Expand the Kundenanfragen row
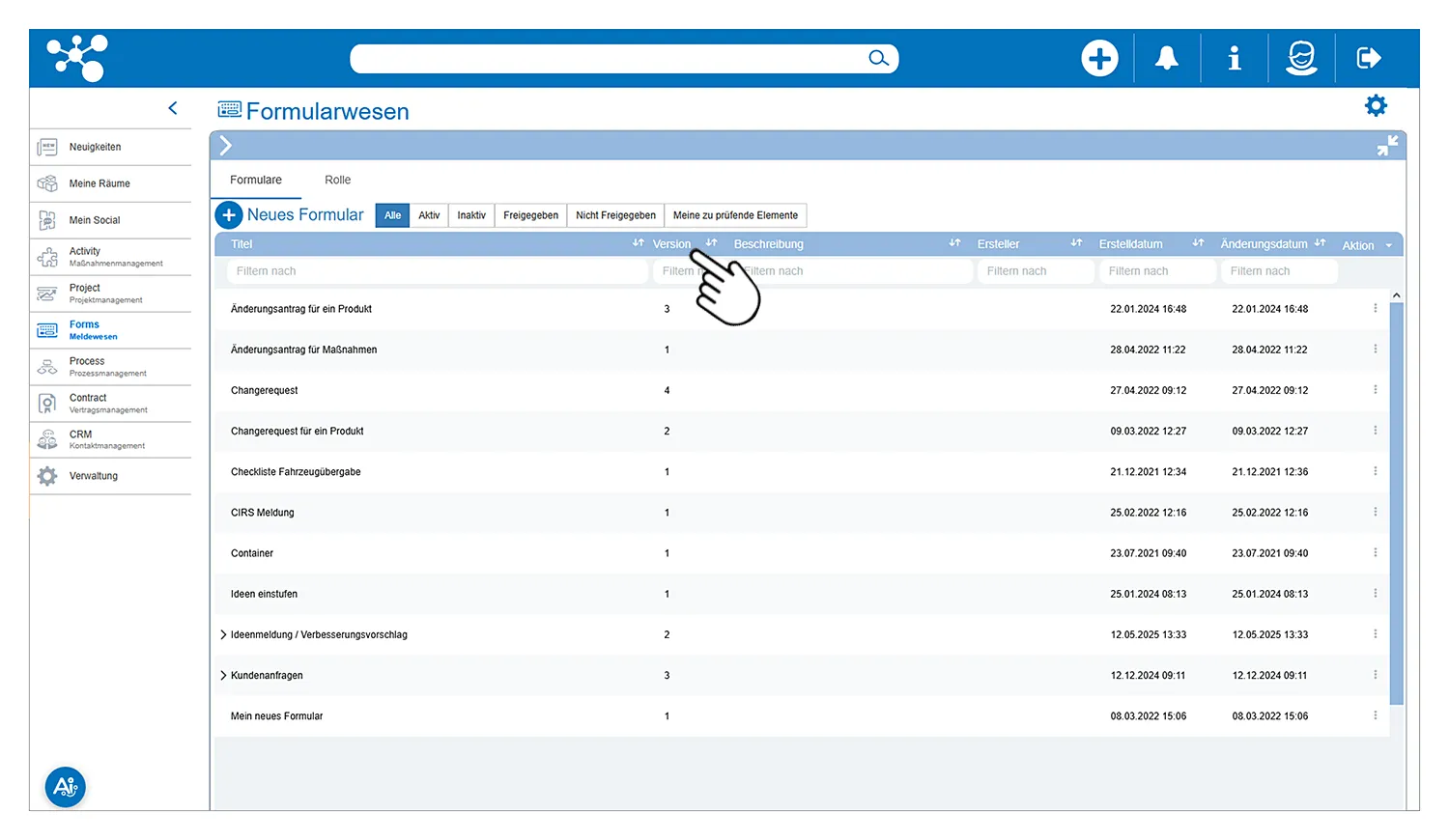This screenshot has height=840, width=1449. click(223, 676)
